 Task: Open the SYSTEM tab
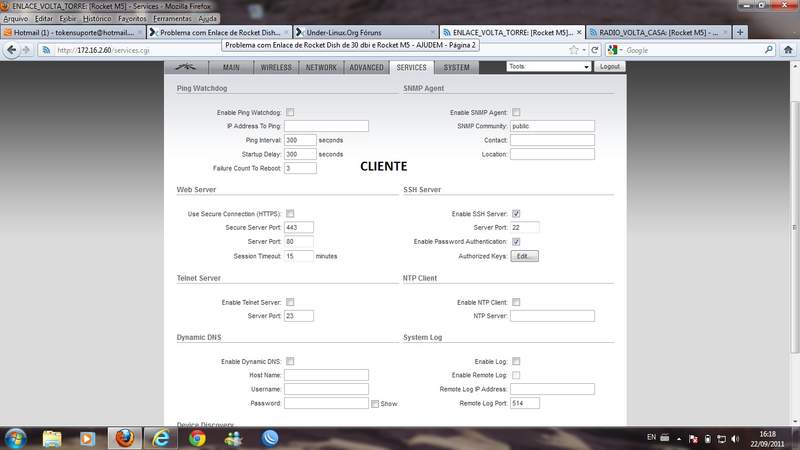point(456,67)
